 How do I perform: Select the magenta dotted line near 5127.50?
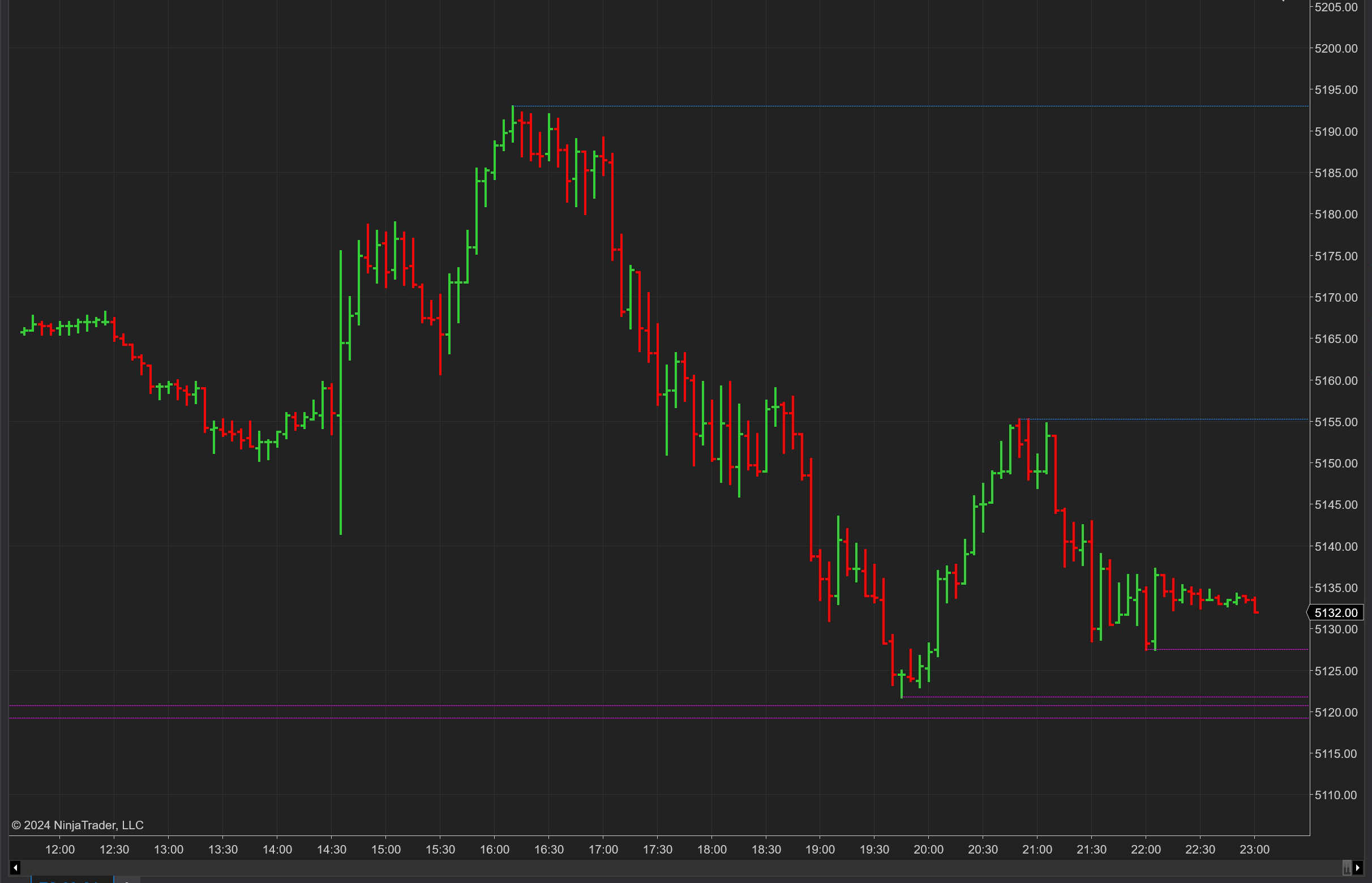1233,650
